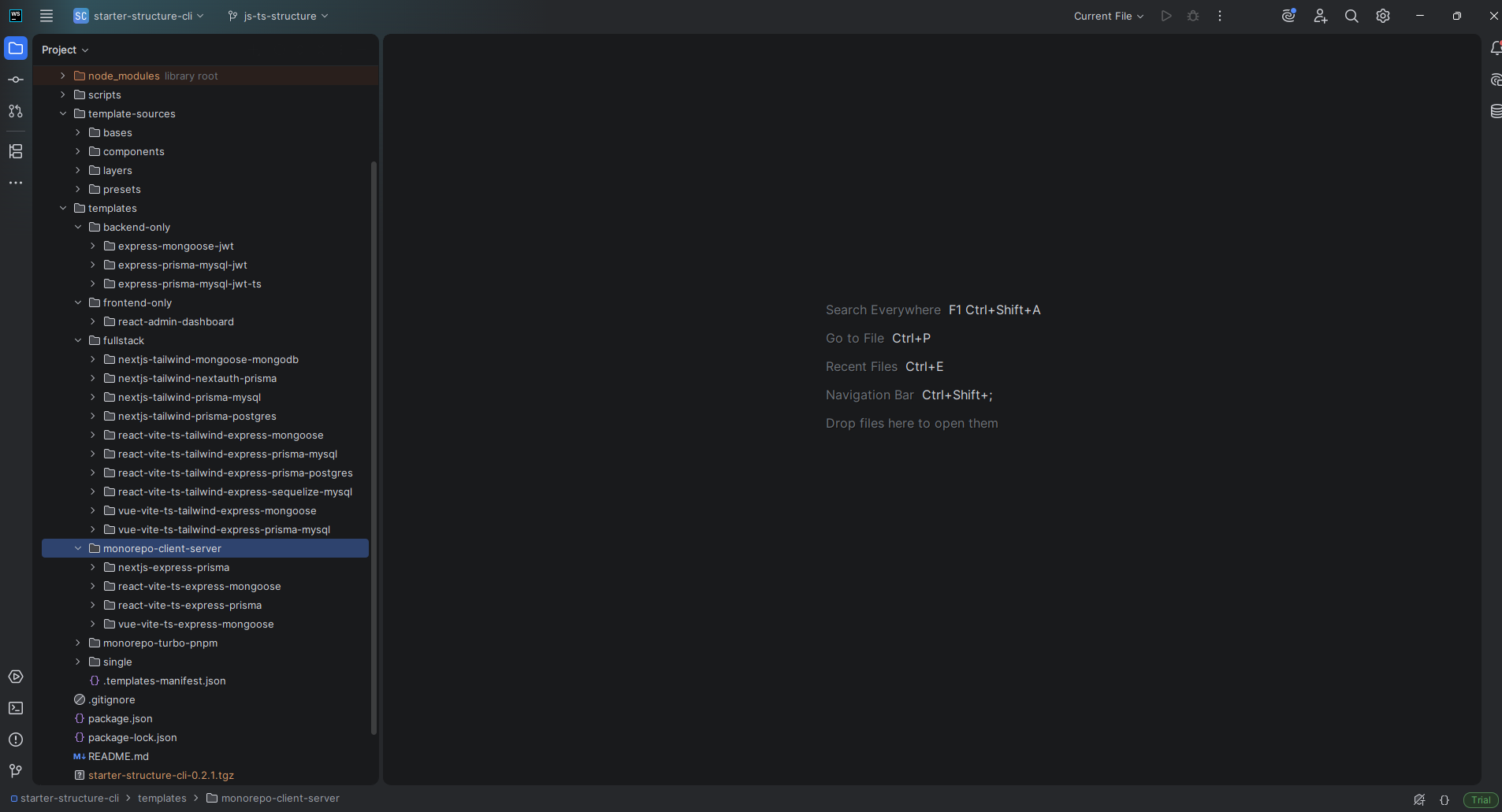The image size is (1502, 812).
Task: Open the Commit tool window
Action: coord(16,79)
